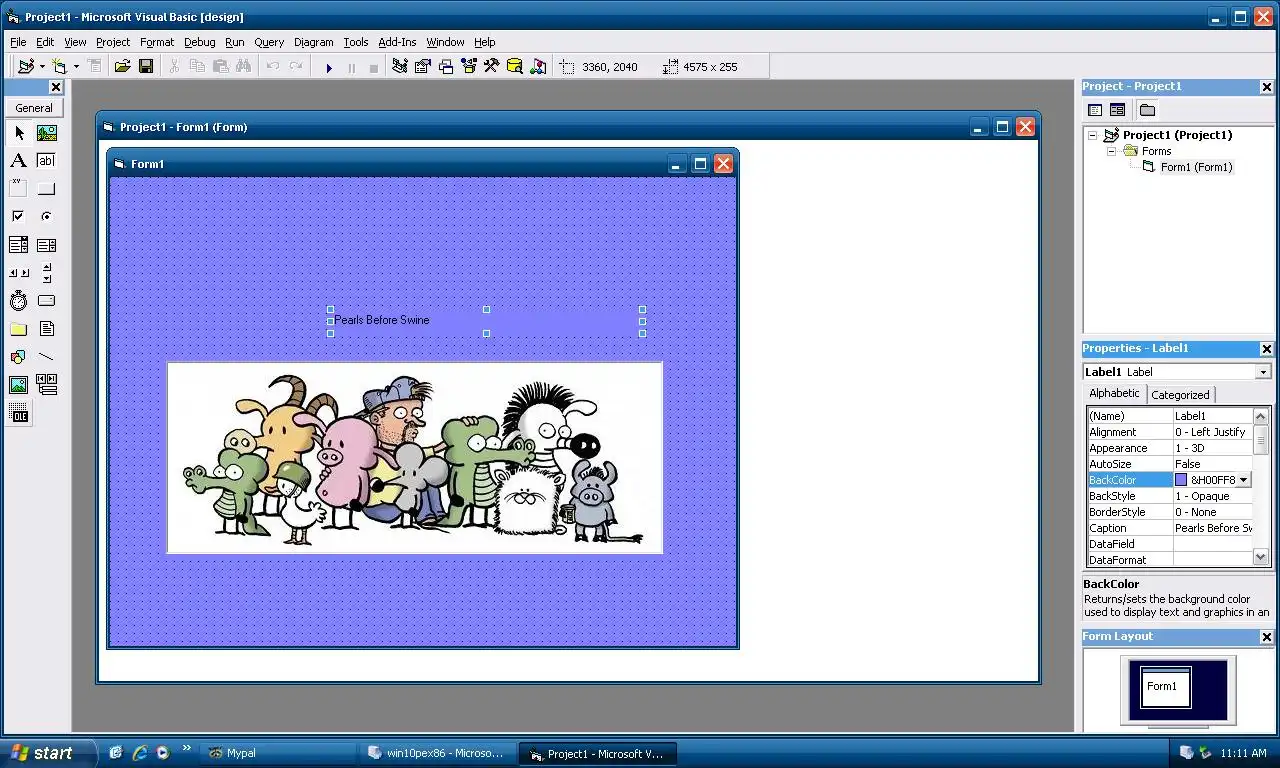Select the OptionButton control in the toolbox
Image resolution: width=1280 pixels, height=768 pixels.
click(47, 217)
